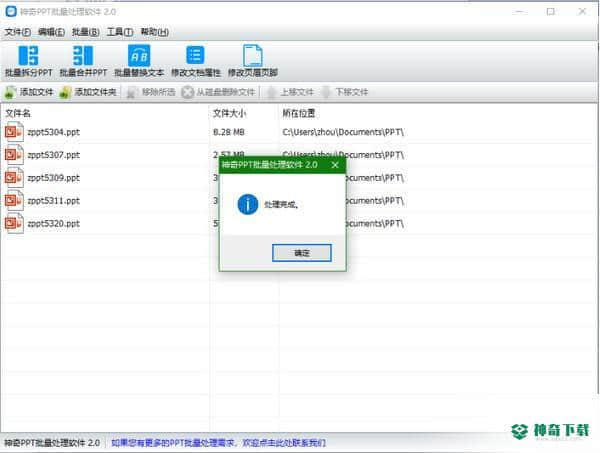Click 移除所选 remove selected button

[x=151, y=92]
